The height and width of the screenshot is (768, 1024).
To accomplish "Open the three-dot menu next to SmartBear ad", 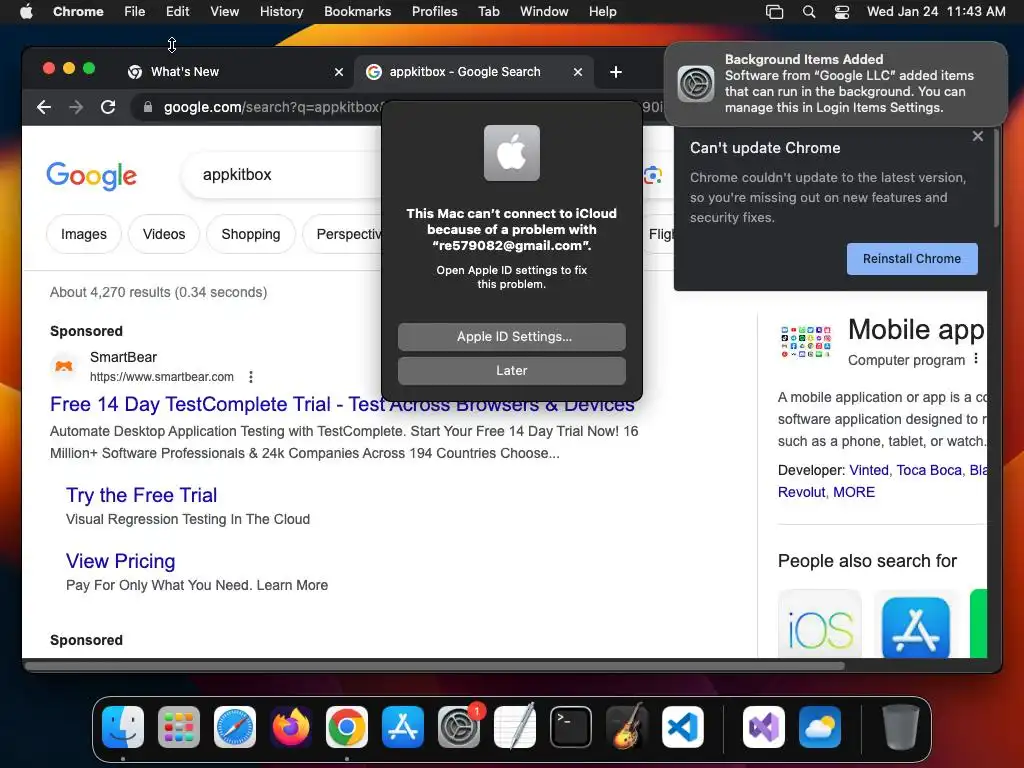I will [251, 377].
